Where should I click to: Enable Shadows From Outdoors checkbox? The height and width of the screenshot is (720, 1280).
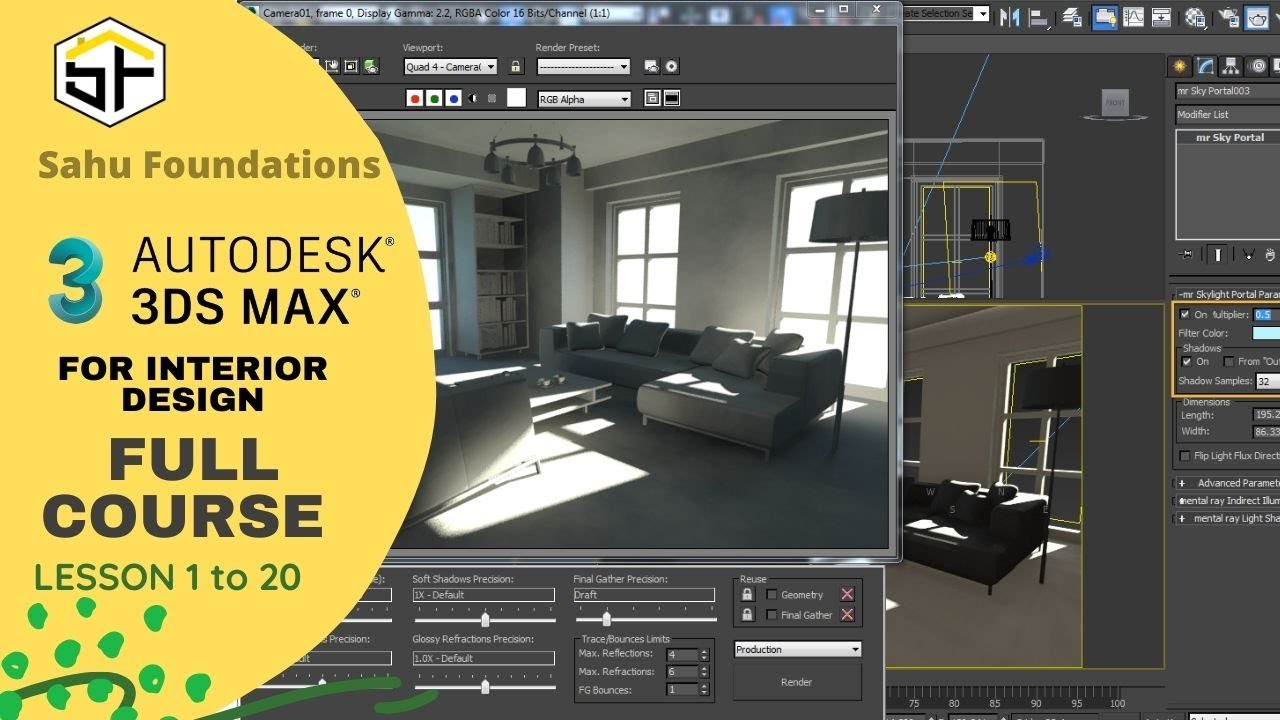pyautogui.click(x=1229, y=362)
